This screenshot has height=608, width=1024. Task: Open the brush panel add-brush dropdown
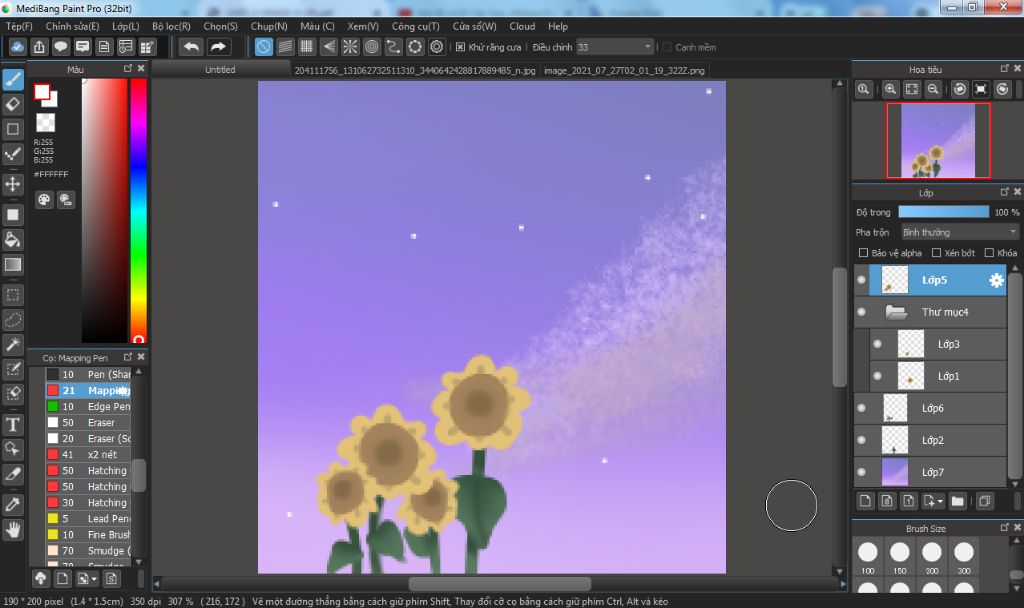pyautogui.click(x=93, y=579)
